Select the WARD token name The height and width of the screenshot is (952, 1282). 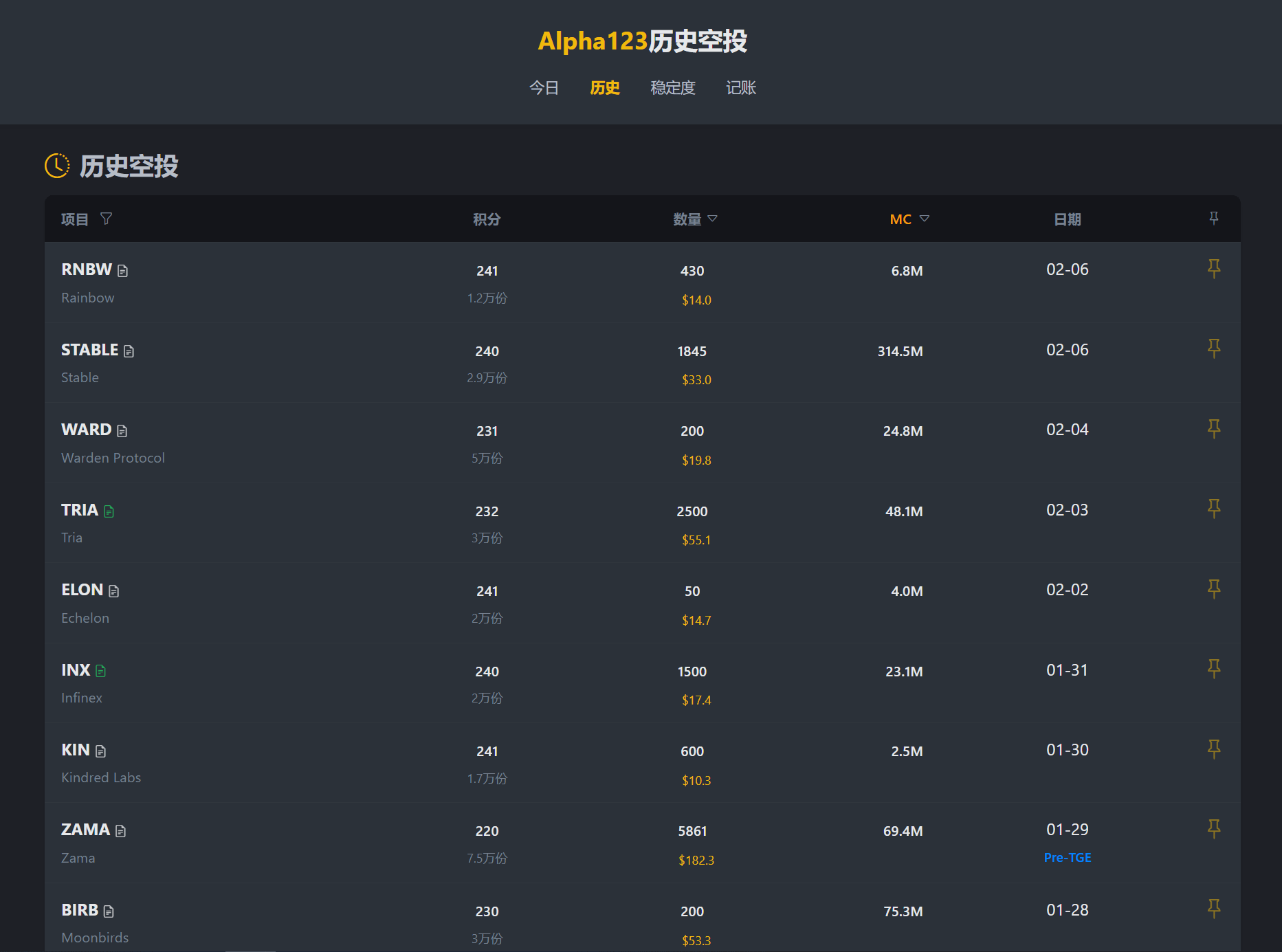click(x=87, y=430)
